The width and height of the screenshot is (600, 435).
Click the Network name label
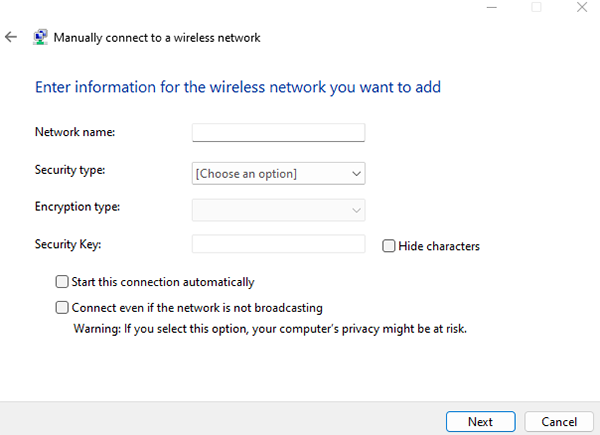pyautogui.click(x=75, y=132)
